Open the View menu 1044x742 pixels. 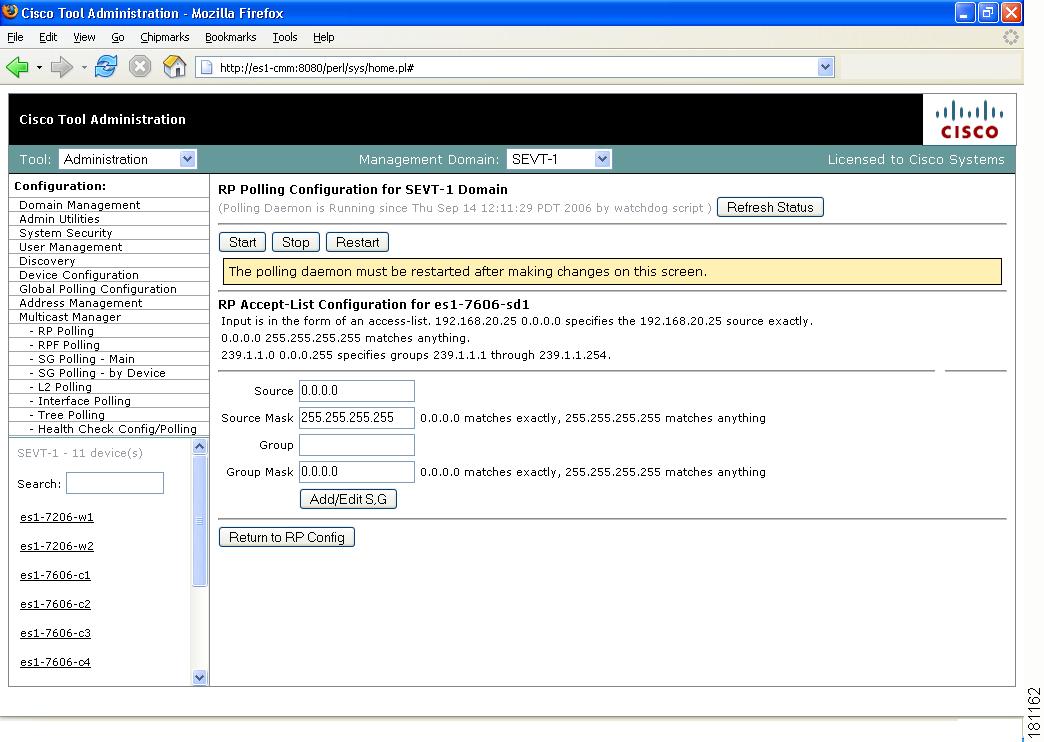[84, 37]
